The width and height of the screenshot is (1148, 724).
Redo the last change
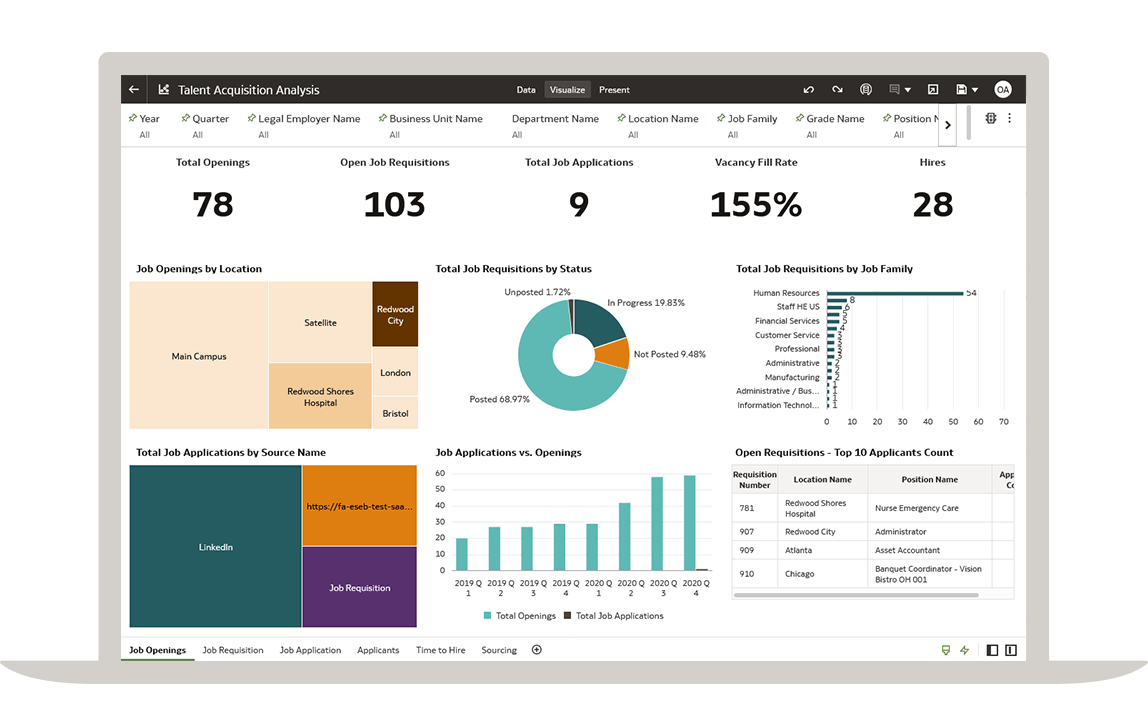(837, 90)
